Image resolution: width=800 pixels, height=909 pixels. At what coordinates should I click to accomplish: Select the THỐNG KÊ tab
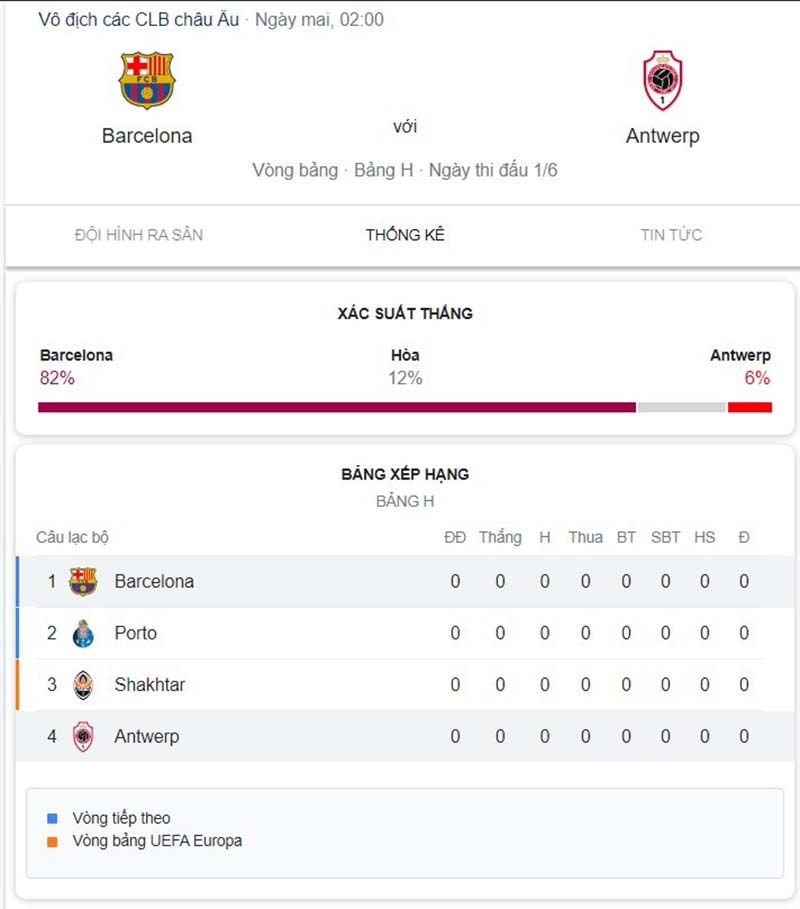click(x=405, y=235)
